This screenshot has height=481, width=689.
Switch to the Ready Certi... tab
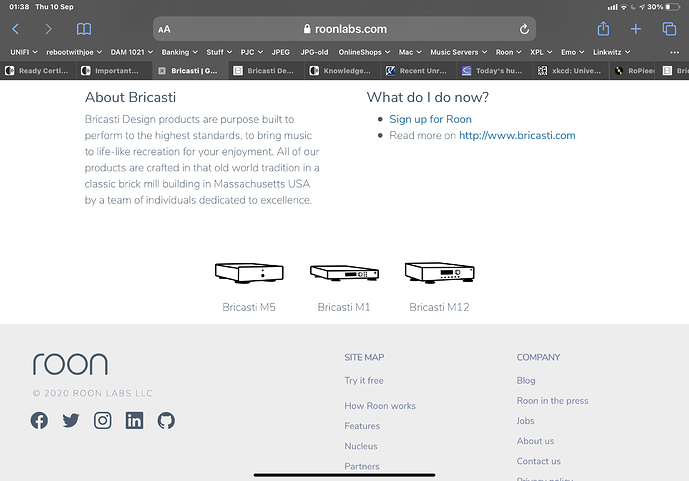pyautogui.click(x=38, y=71)
